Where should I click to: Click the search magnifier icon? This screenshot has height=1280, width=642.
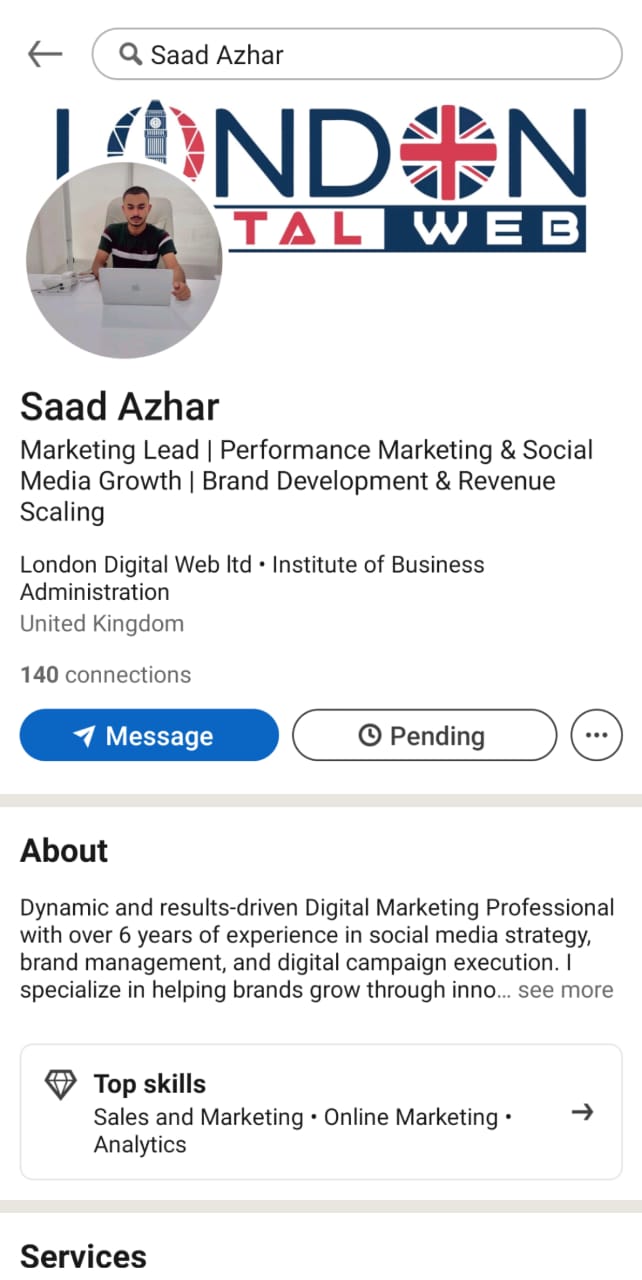pos(130,54)
